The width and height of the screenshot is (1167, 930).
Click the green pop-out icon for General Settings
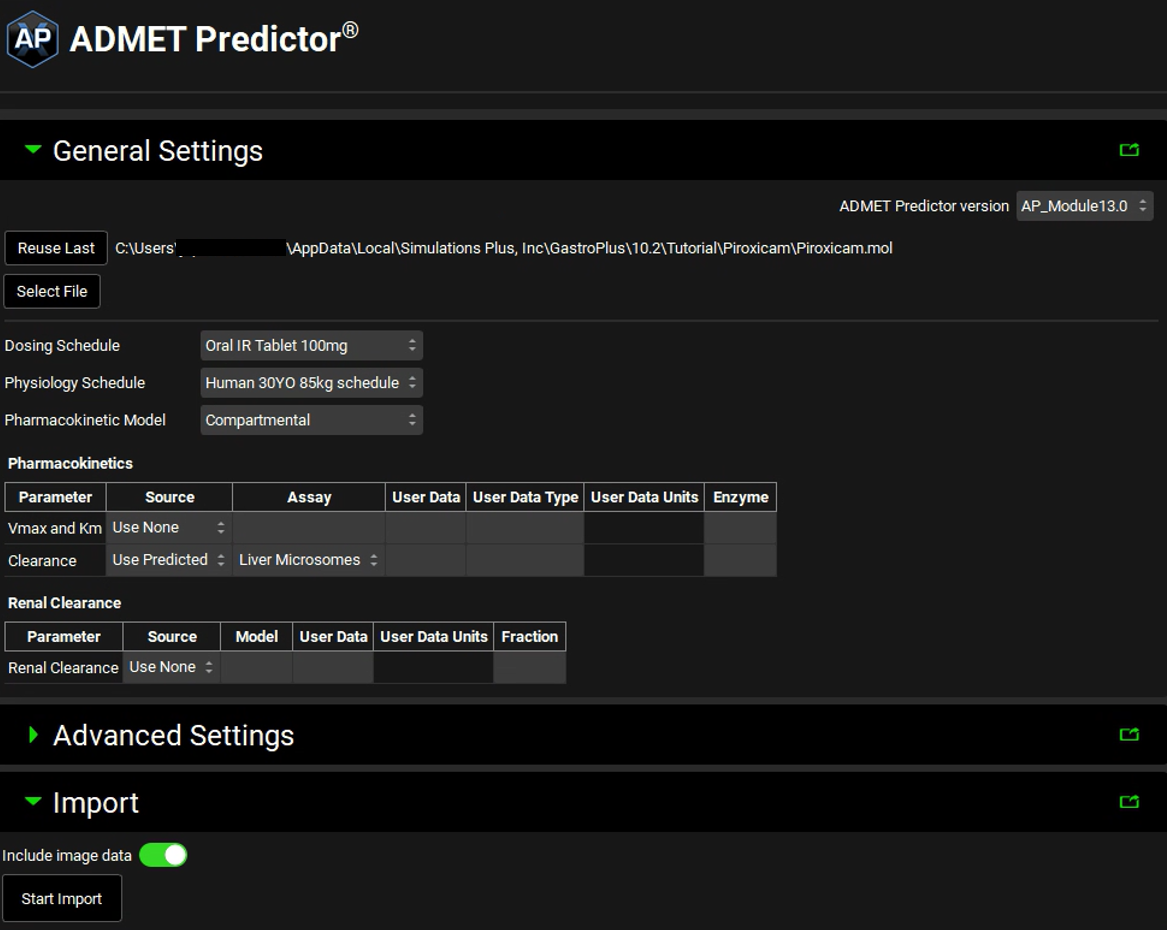pyautogui.click(x=1129, y=150)
